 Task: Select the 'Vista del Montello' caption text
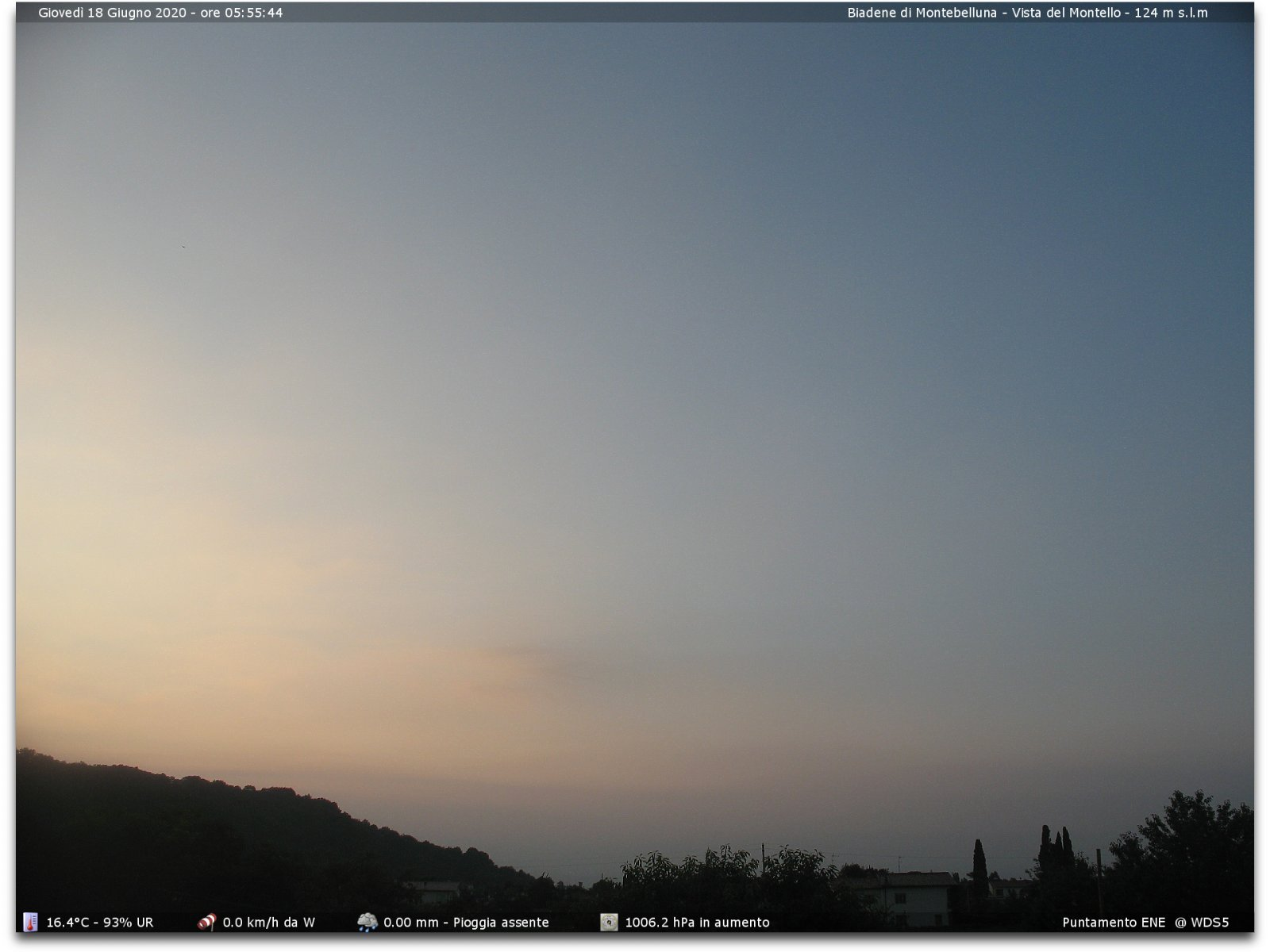1066,13
